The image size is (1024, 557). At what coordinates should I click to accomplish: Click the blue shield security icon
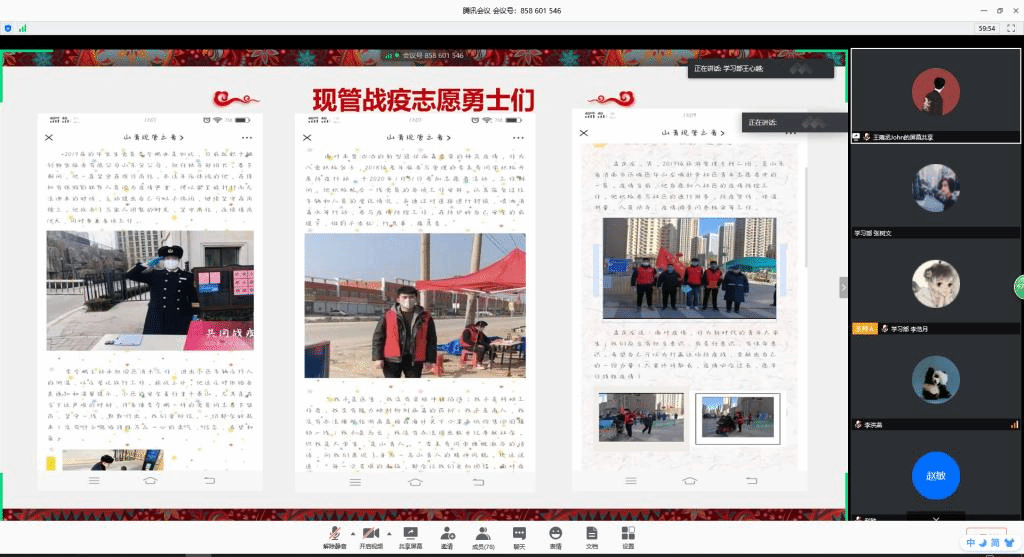point(9,28)
